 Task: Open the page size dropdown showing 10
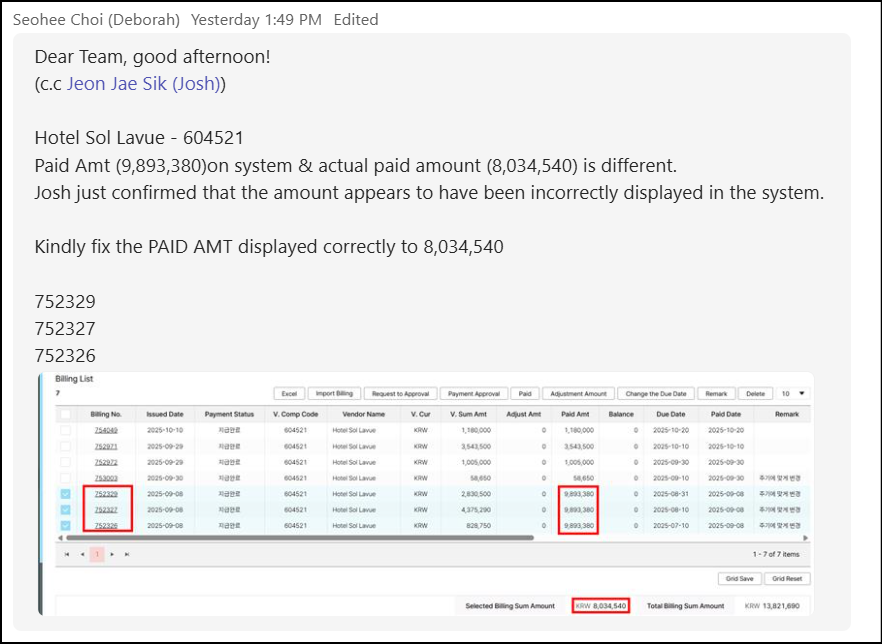[793, 394]
